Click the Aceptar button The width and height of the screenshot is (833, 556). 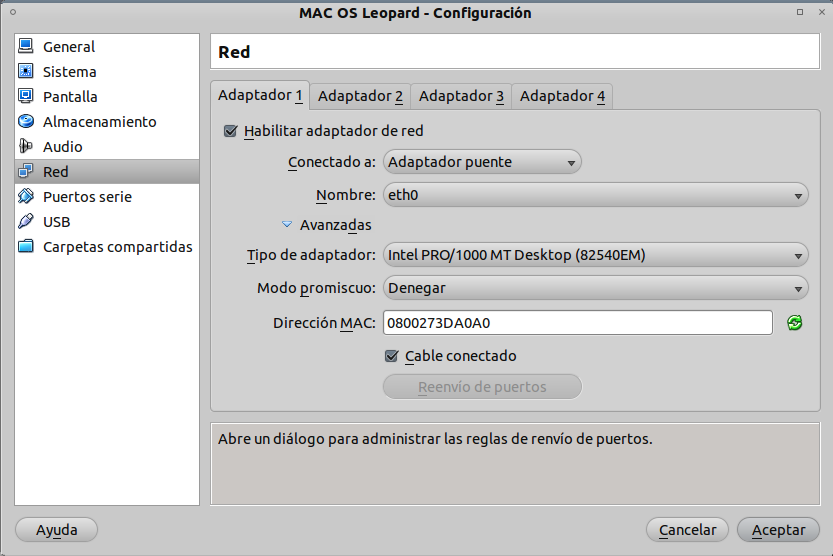tap(778, 530)
